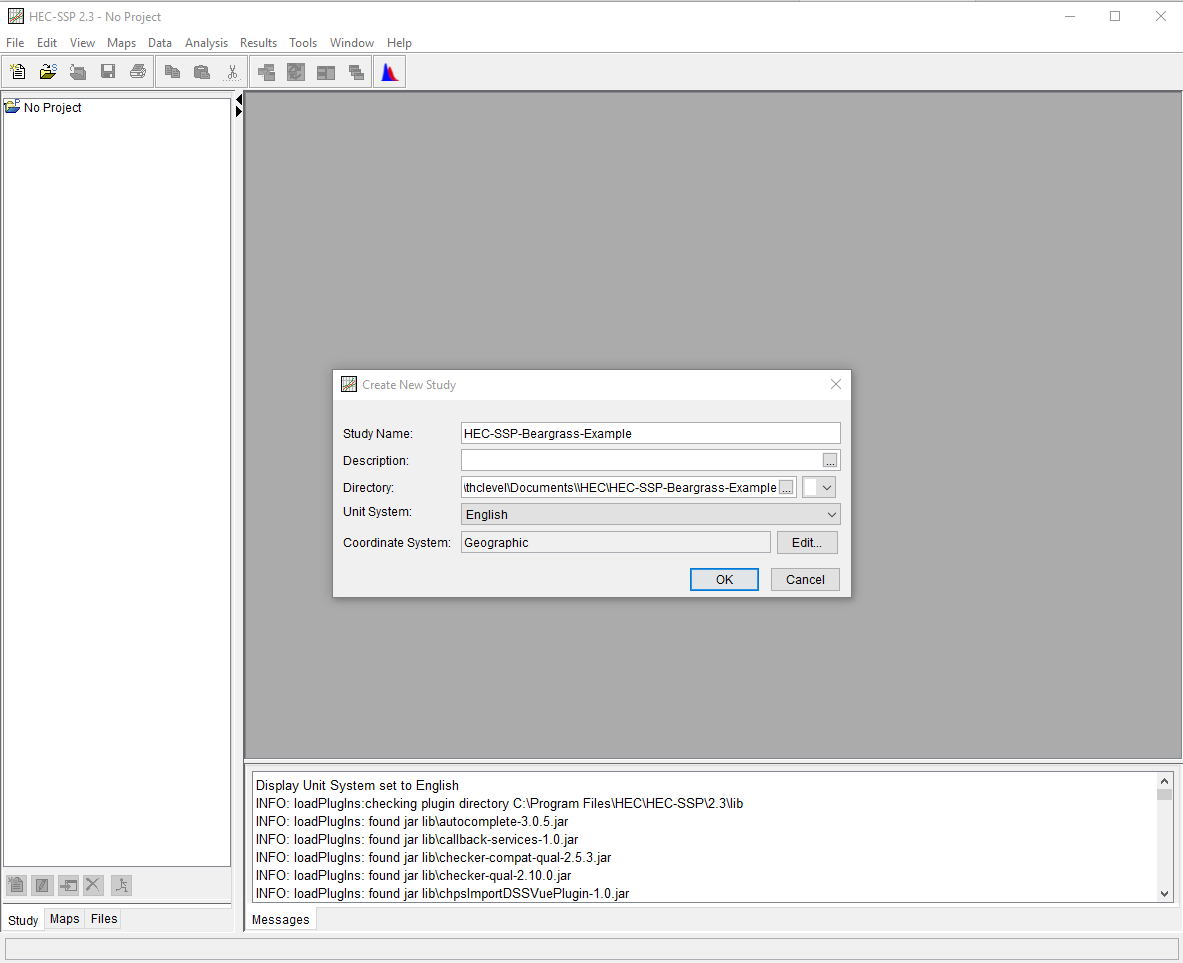Click the X delete icon below study tree
Viewport: 1183px width, 963px height.
94,885
